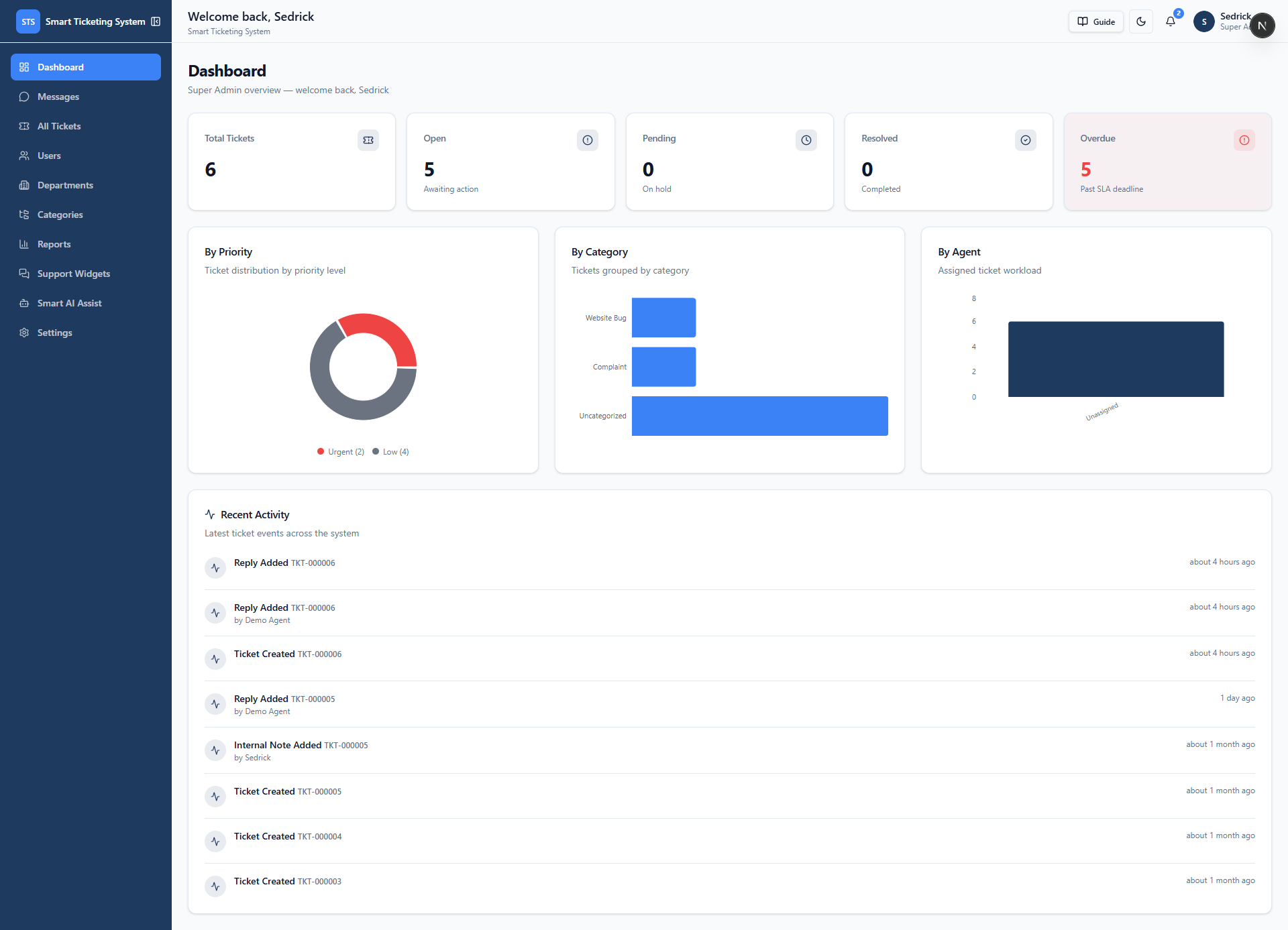Image resolution: width=1288 pixels, height=930 pixels.
Task: Open notifications bell icon
Action: (1171, 21)
